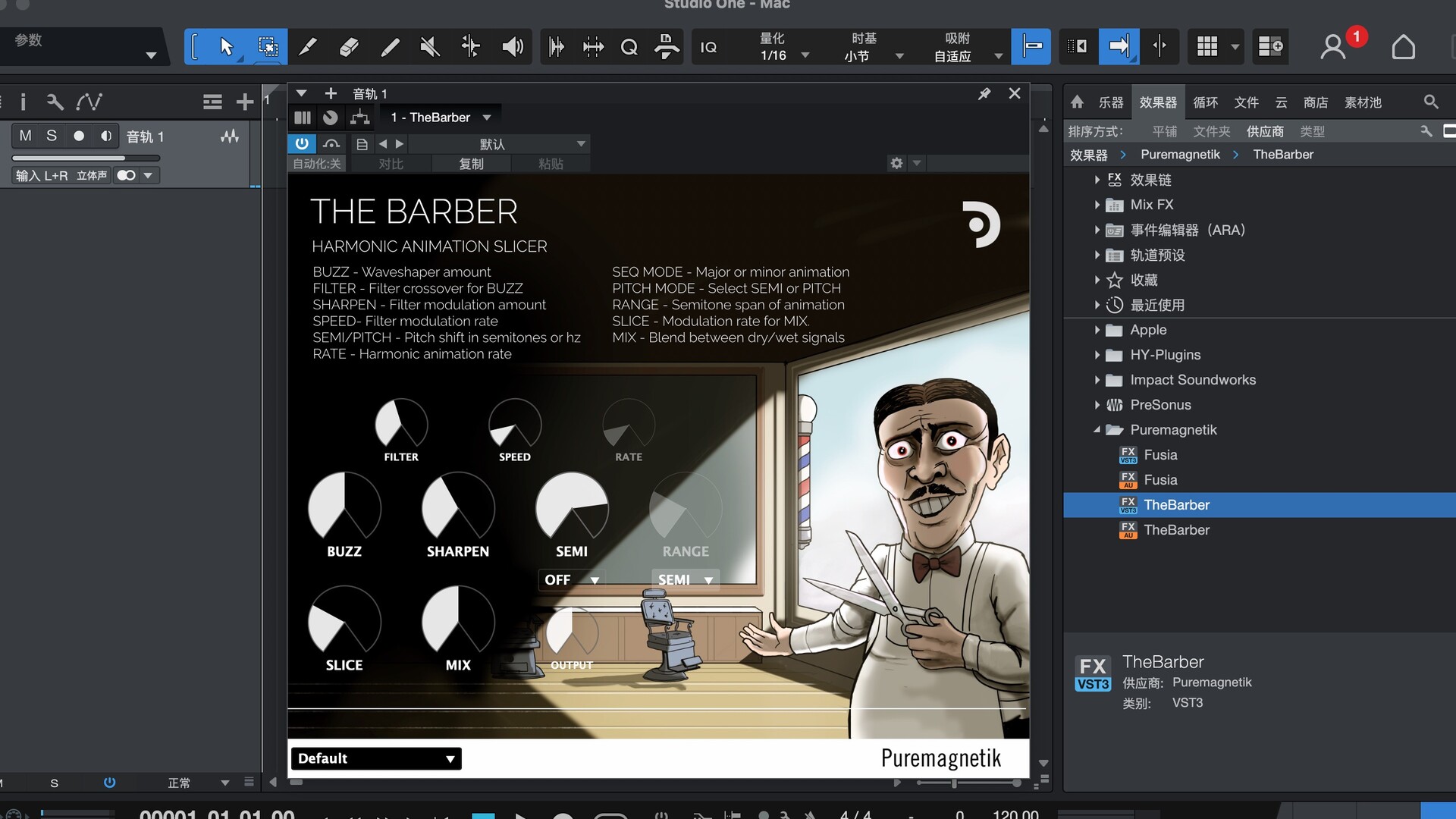This screenshot has width=1456, height=819.
Task: Open track options wrench icon
Action: [55, 102]
